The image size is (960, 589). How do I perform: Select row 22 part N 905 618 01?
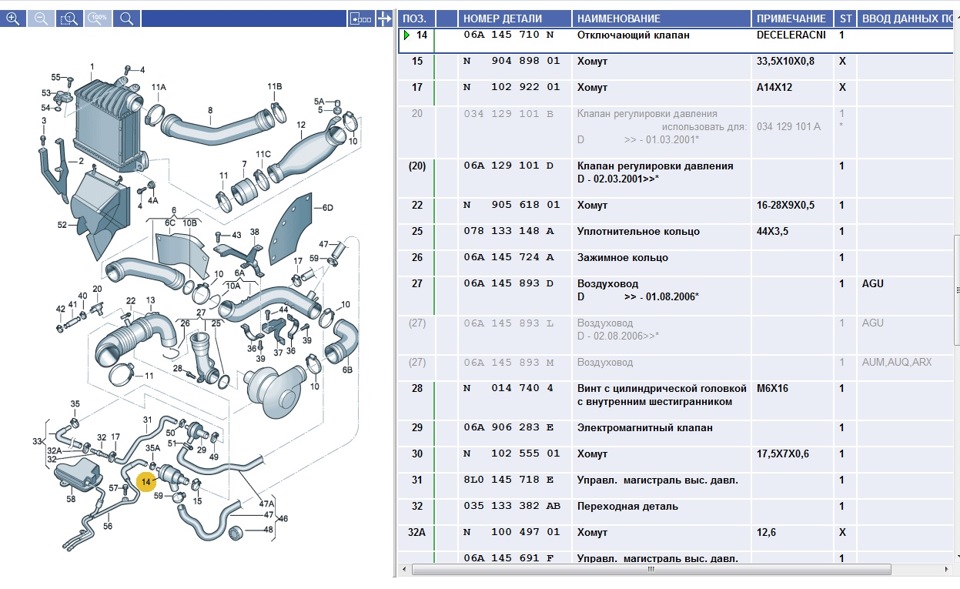pyautogui.click(x=511, y=205)
